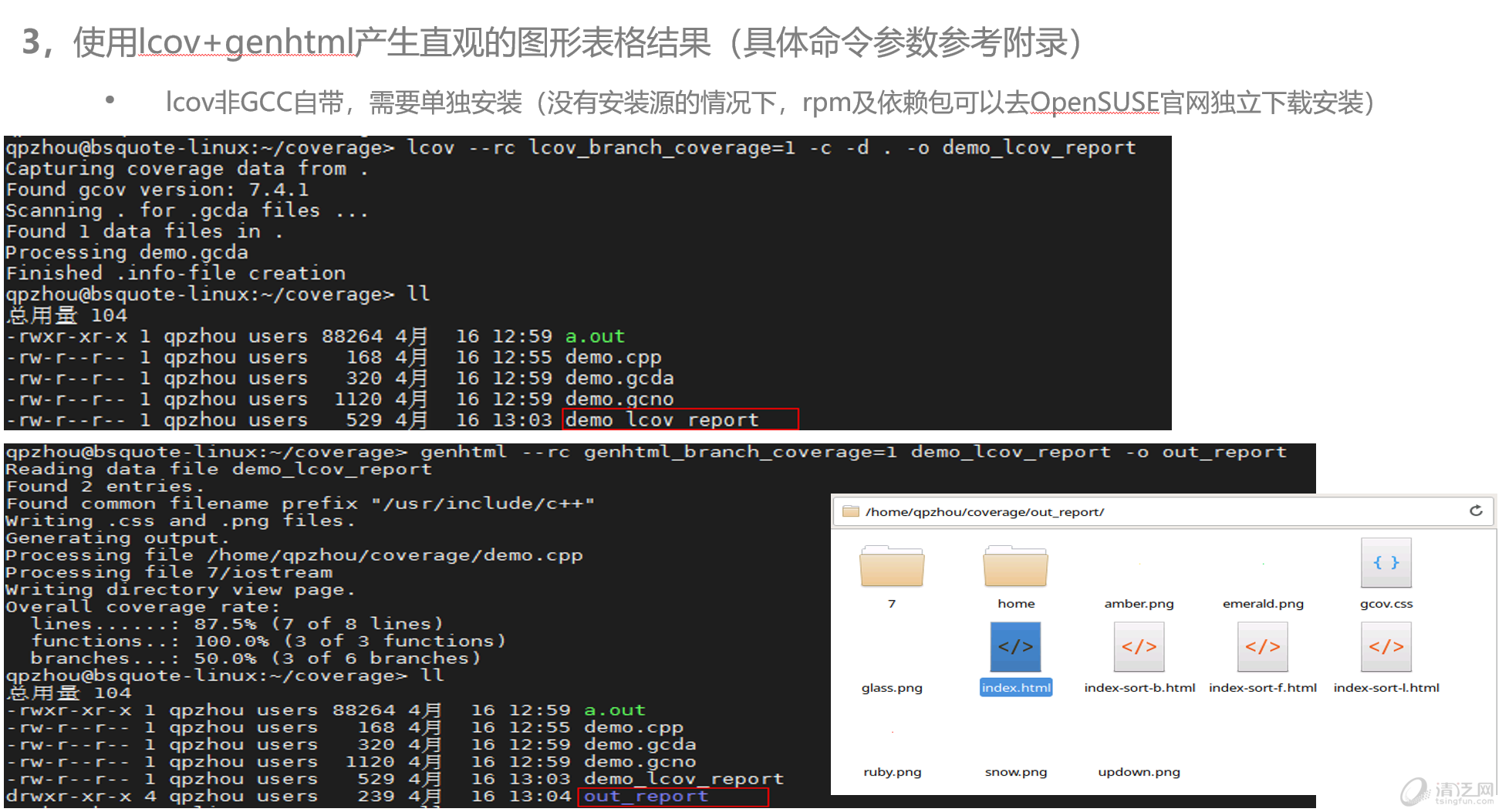Open the index.html file icon
1502x812 pixels.
click(x=1015, y=648)
